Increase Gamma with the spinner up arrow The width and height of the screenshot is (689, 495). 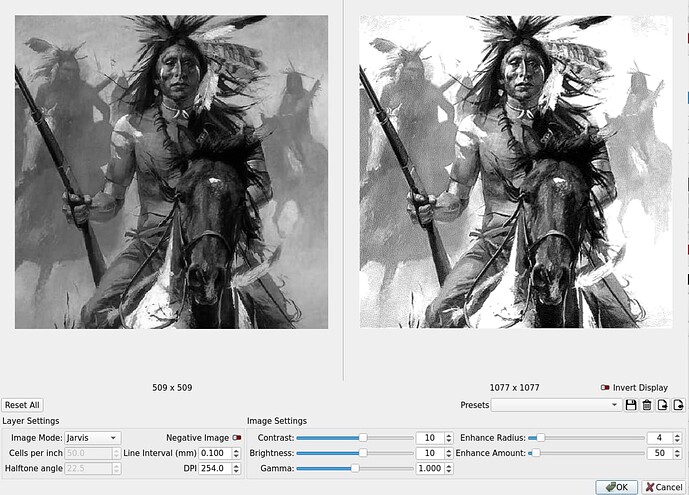(449, 466)
